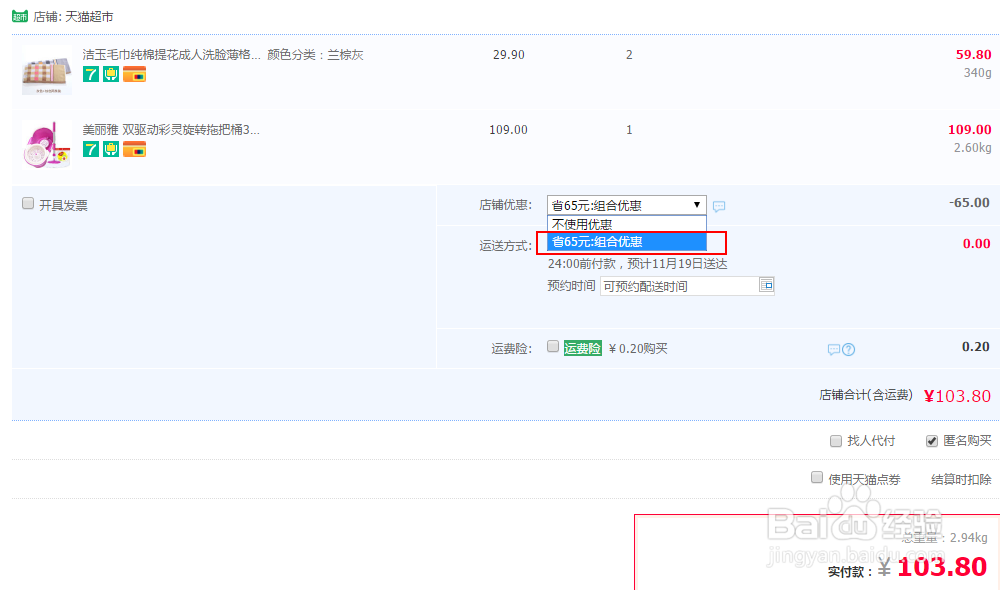The image size is (1000, 590).
Task: Tick the 使用天猫点券 checkbox
Action: coord(816,478)
